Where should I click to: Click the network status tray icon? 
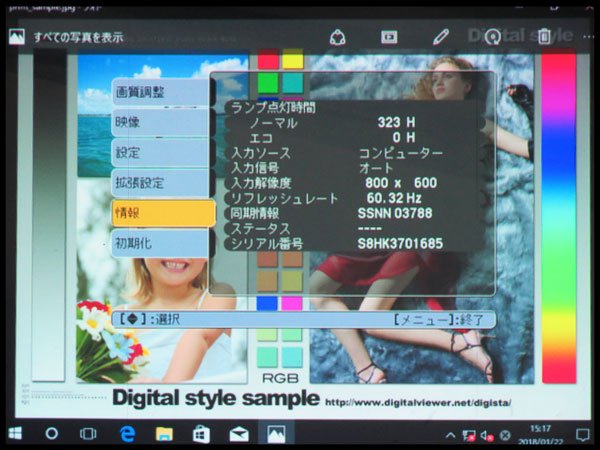[469, 435]
